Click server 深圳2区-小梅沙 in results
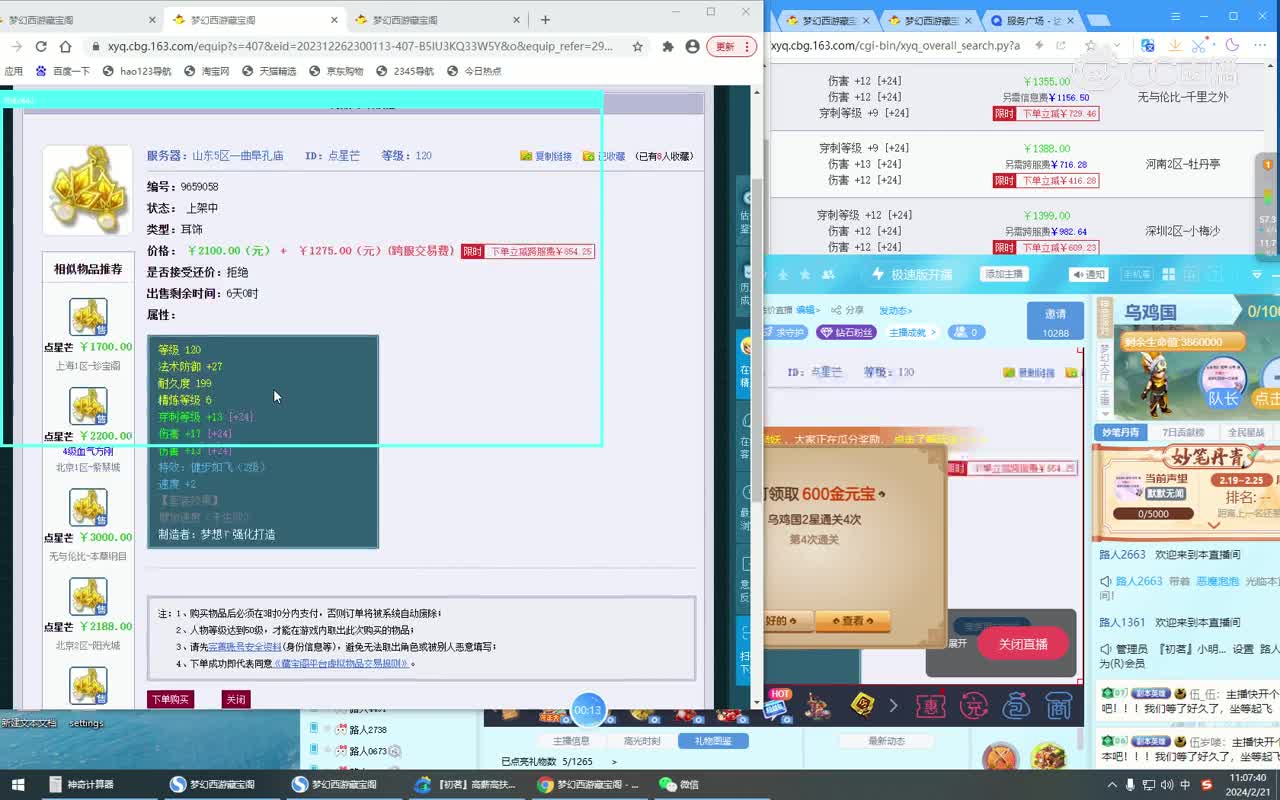The width and height of the screenshot is (1280, 800). tap(1183, 231)
